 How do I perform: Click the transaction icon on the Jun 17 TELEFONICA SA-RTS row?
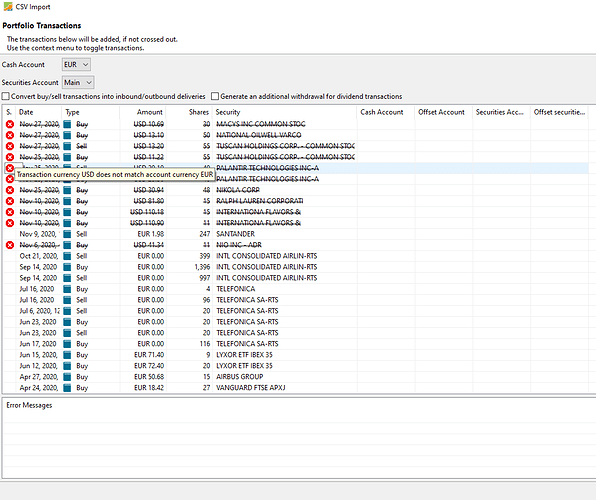[x=67, y=344]
